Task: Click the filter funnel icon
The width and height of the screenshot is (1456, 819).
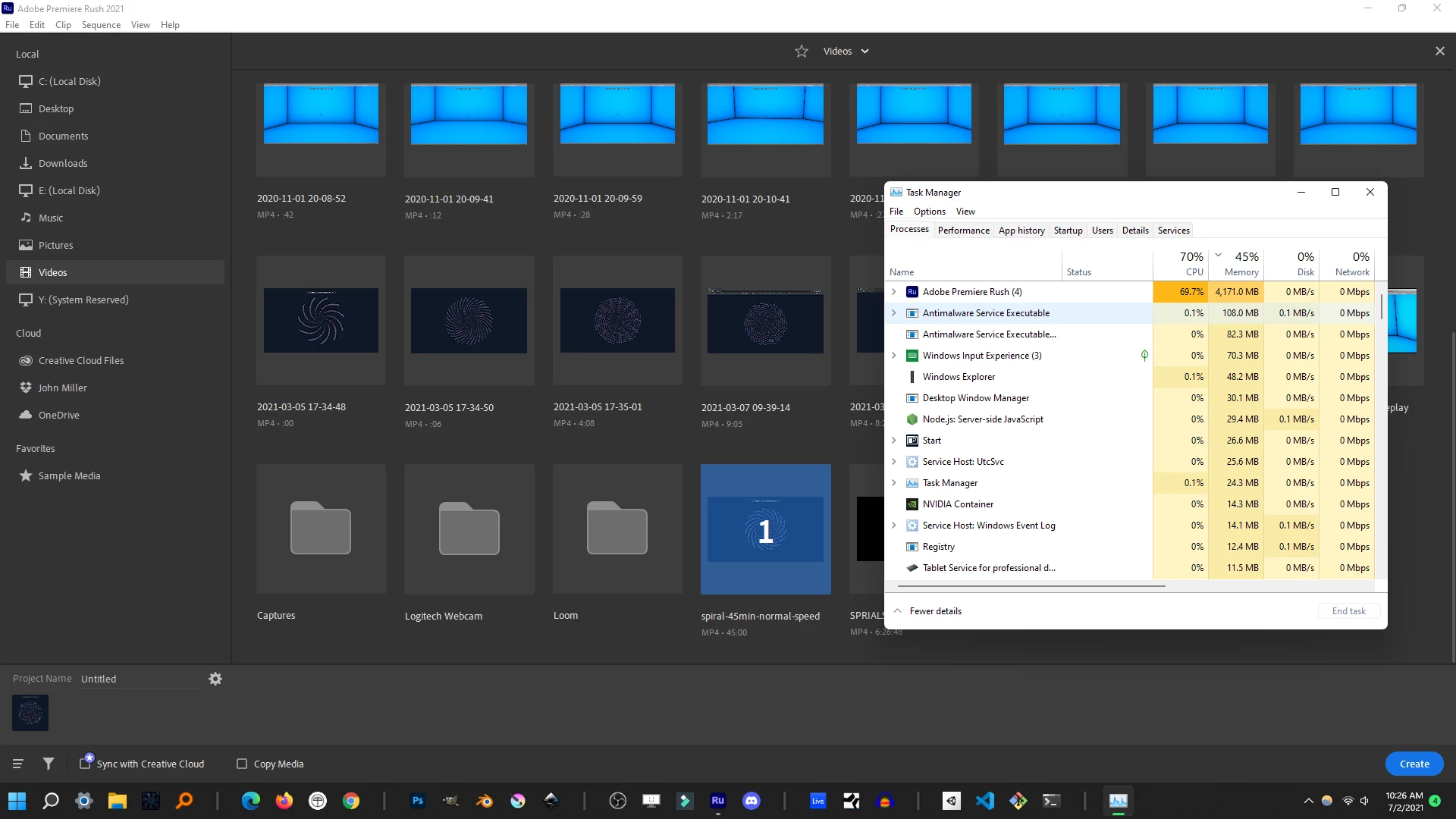Action: (49, 764)
